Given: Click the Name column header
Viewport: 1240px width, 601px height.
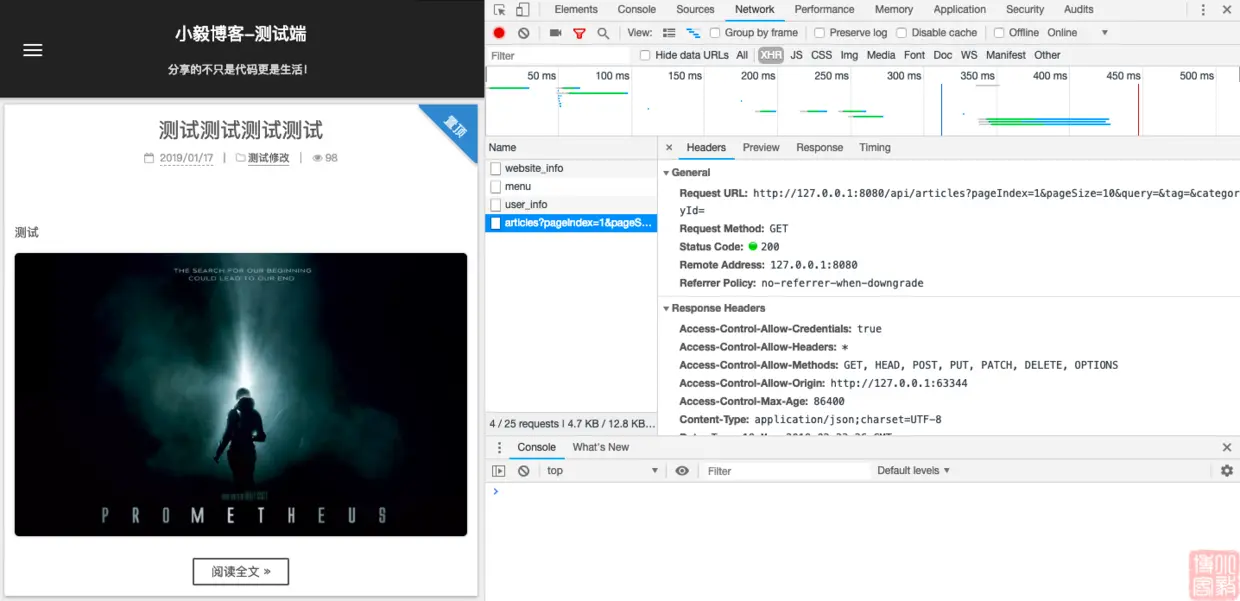Looking at the screenshot, I should [571, 147].
